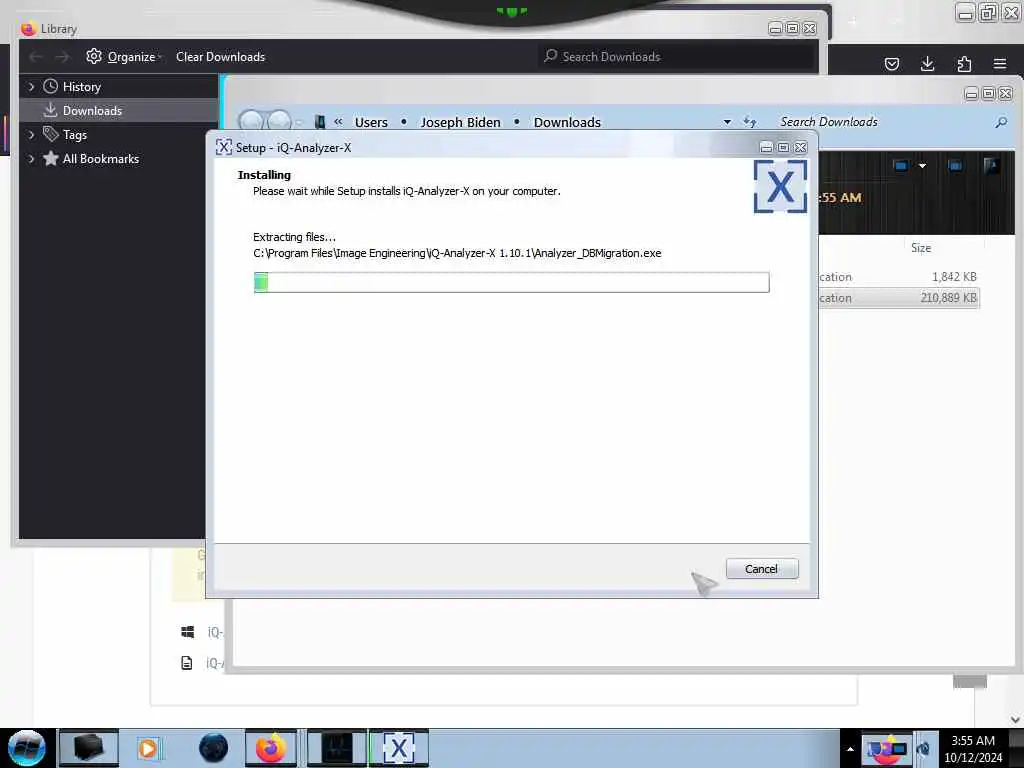This screenshot has height=768, width=1024.
Task: Click the installation progress bar
Action: tap(511, 282)
